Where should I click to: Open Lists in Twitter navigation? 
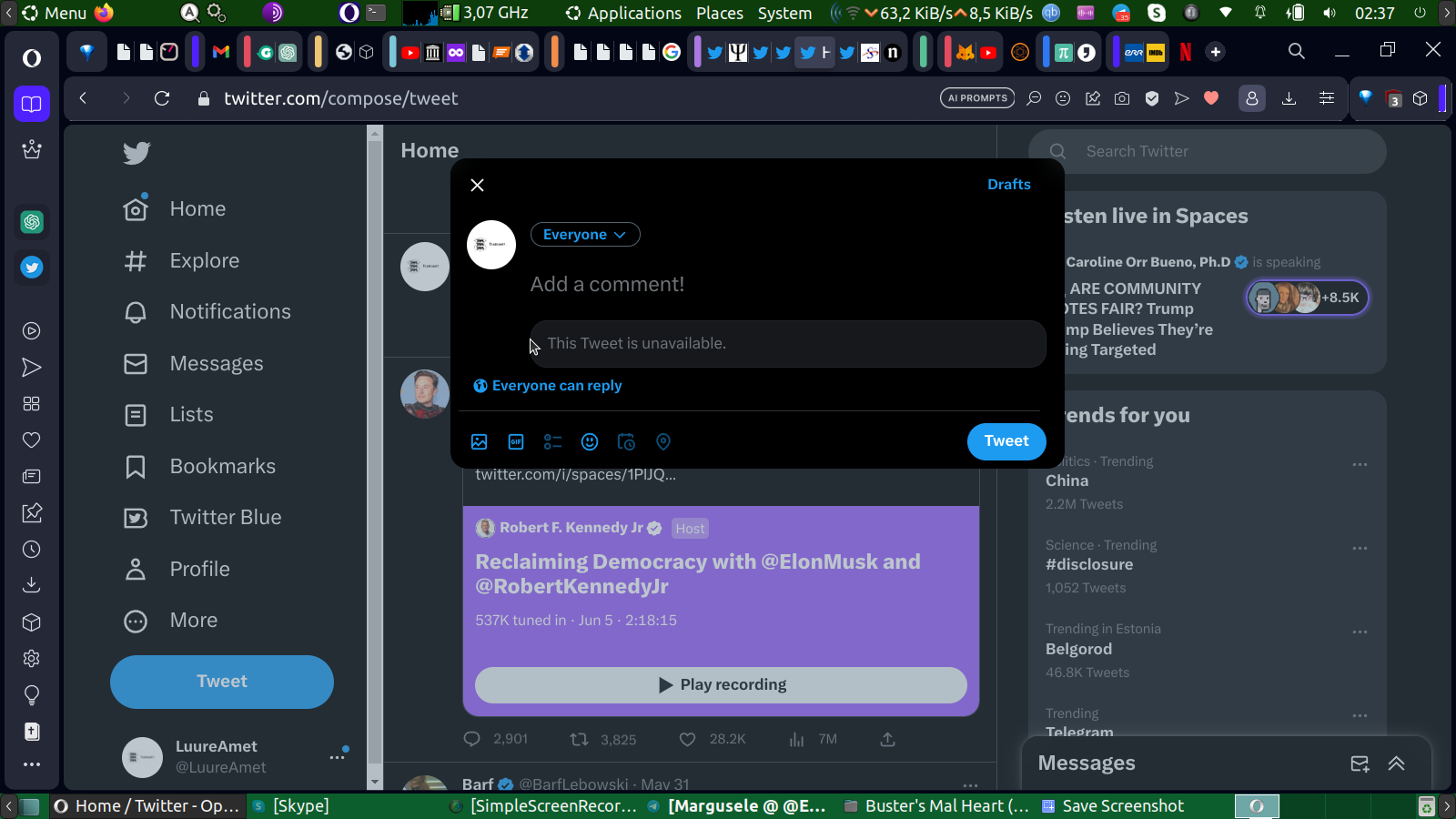coord(168,415)
